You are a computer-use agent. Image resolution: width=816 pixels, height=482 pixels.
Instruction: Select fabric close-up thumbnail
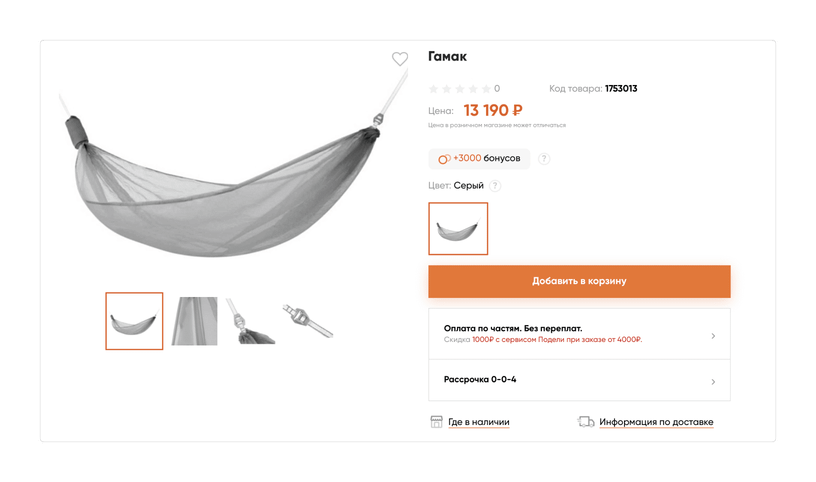[195, 321]
